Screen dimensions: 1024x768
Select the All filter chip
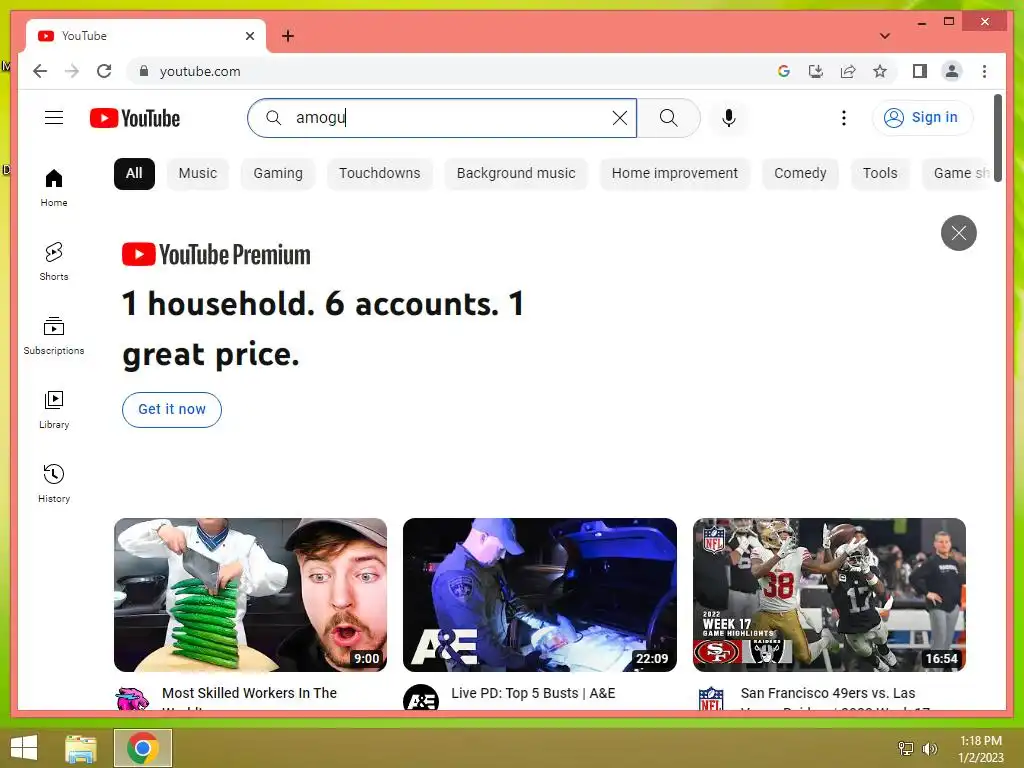coord(134,174)
